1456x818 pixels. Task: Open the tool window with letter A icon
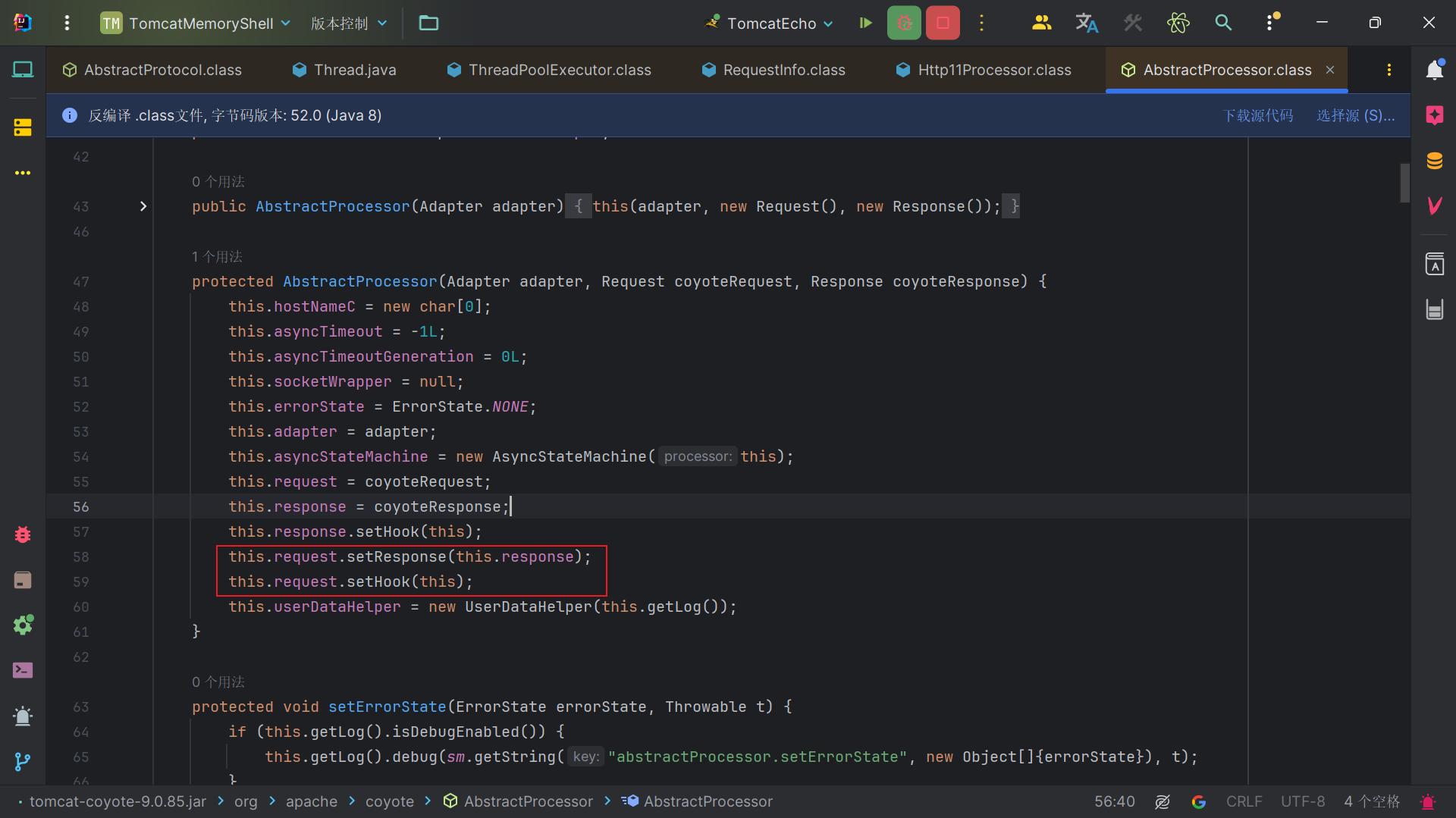[1434, 264]
